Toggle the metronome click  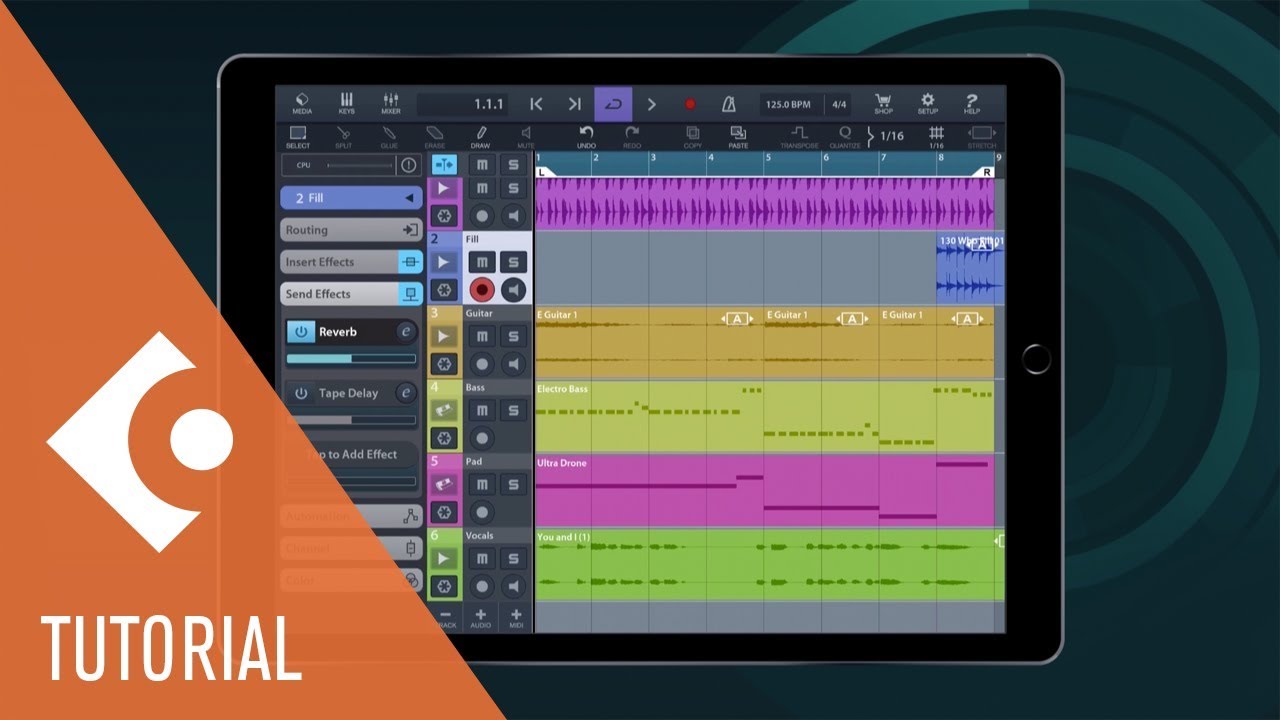[729, 104]
